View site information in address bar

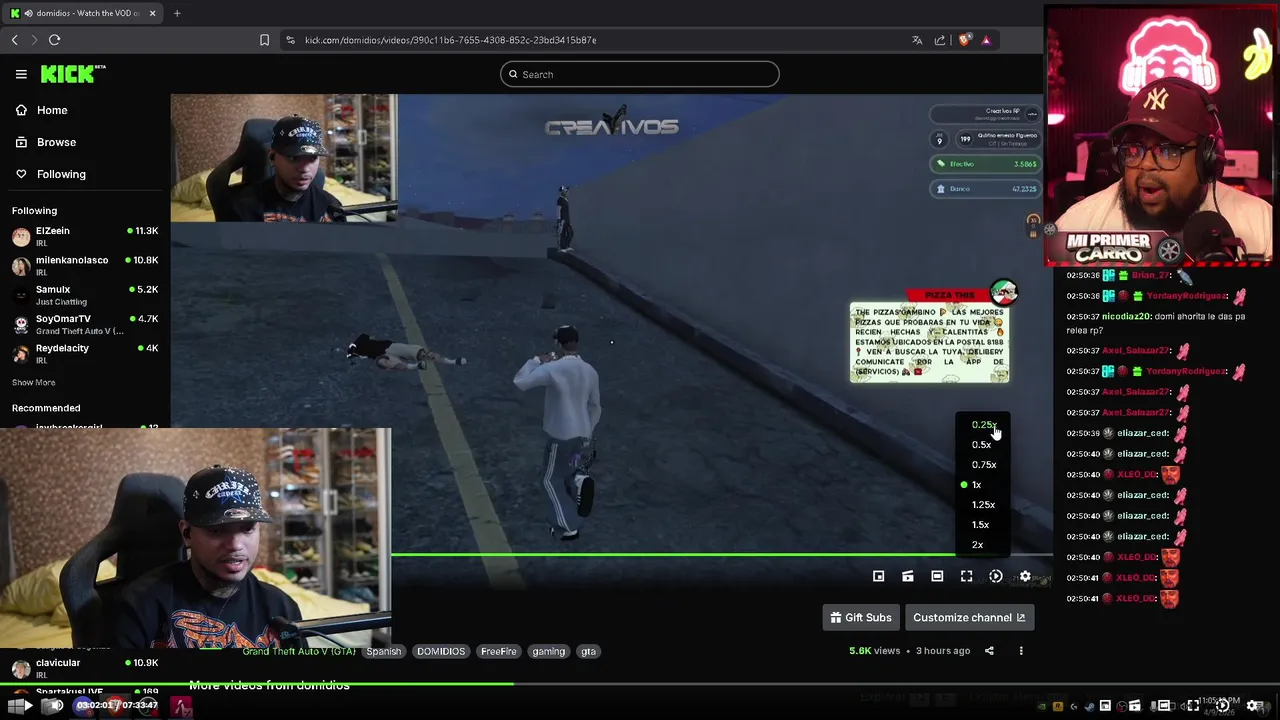290,40
